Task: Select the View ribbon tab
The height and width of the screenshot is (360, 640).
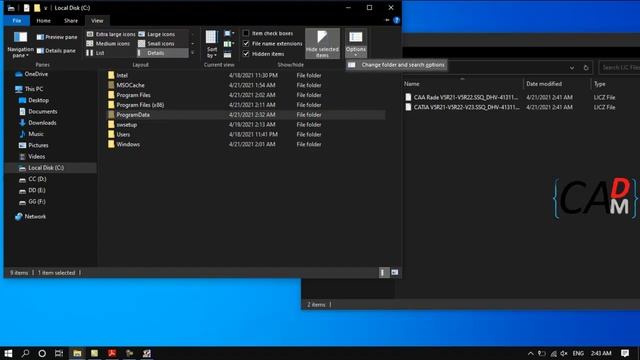Action: [x=97, y=20]
